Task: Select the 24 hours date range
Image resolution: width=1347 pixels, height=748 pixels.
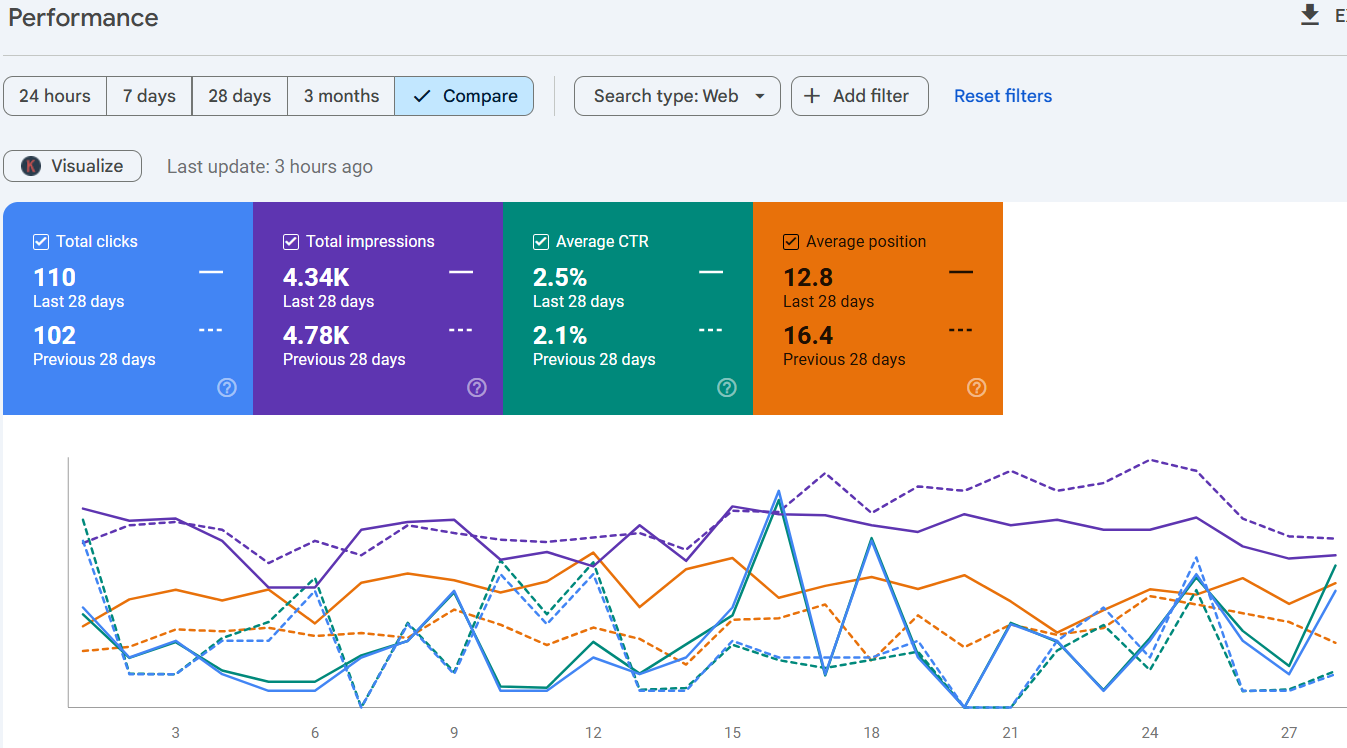Action: click(55, 96)
